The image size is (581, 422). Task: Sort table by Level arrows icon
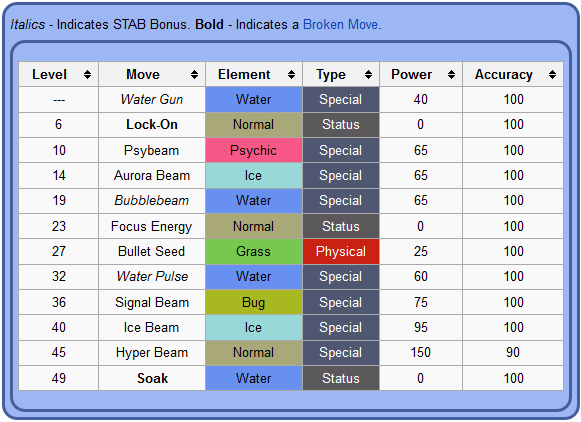(87, 74)
